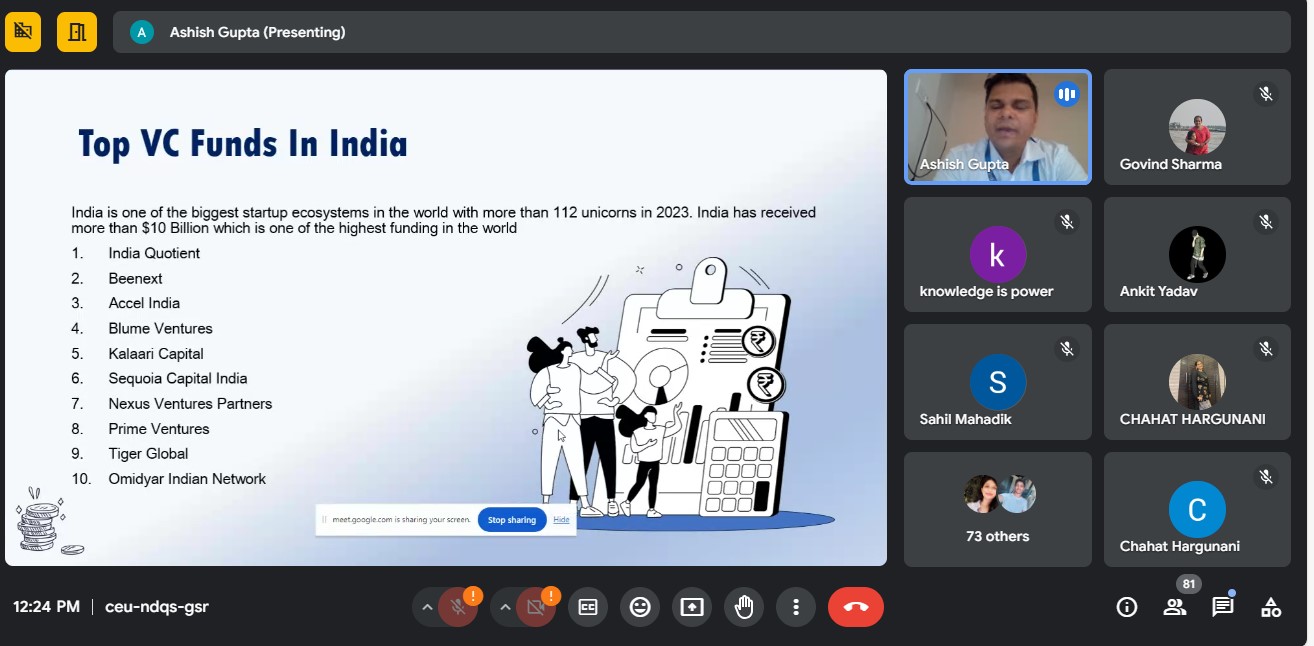The height and width of the screenshot is (646, 1314).
Task: Expand audio settings arrow
Action: pos(427,607)
